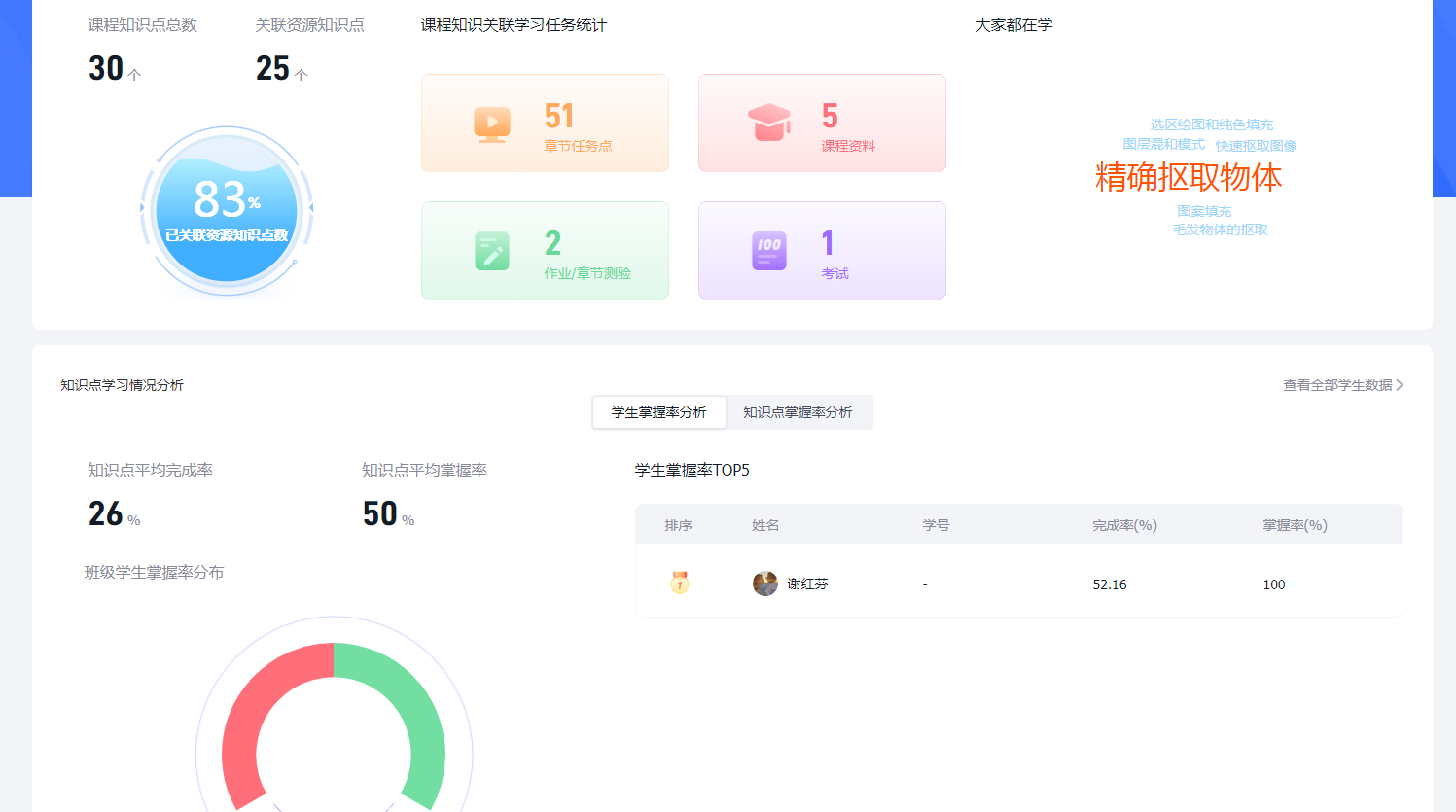Viewport: 1456px width, 812px height.
Task: Click the orange video icon for 章节任务点
Action: coord(492,124)
